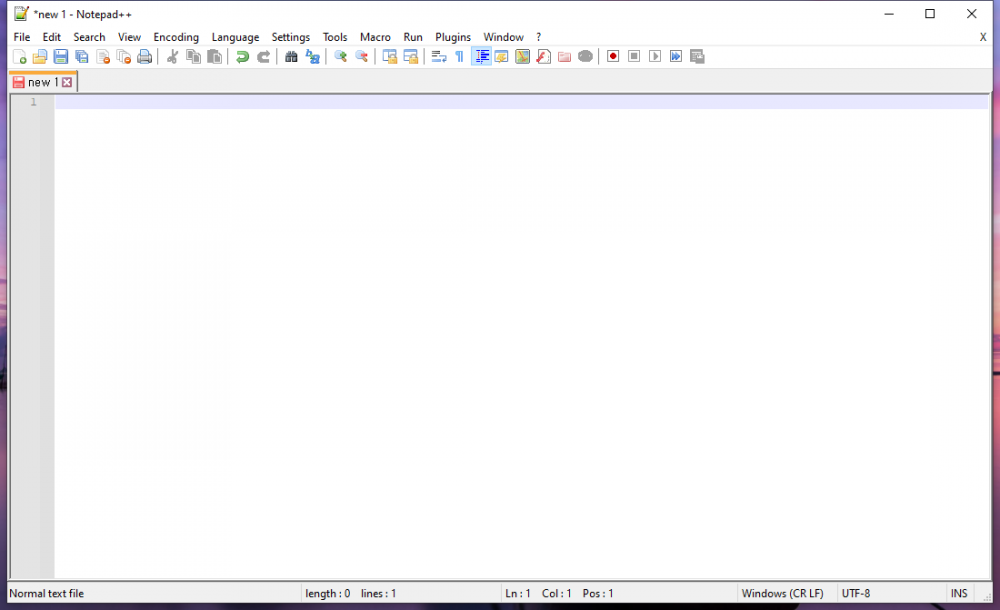This screenshot has width=1000, height=610.
Task: Toggle synchronized vertical scrolling icon
Action: (389, 57)
